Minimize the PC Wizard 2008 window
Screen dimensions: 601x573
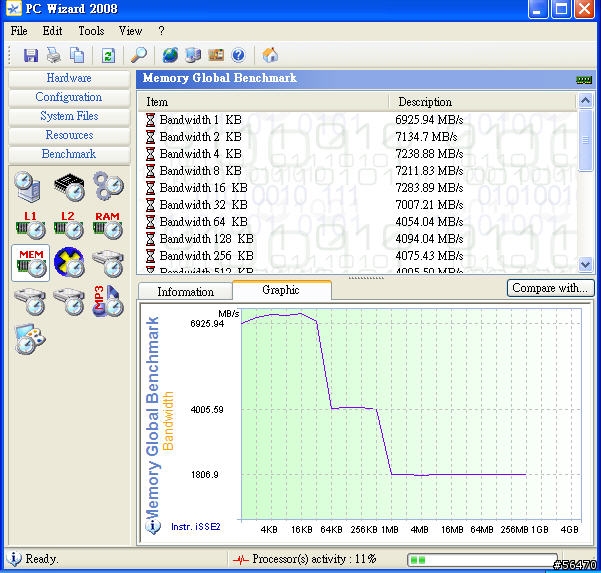tap(537, 9)
